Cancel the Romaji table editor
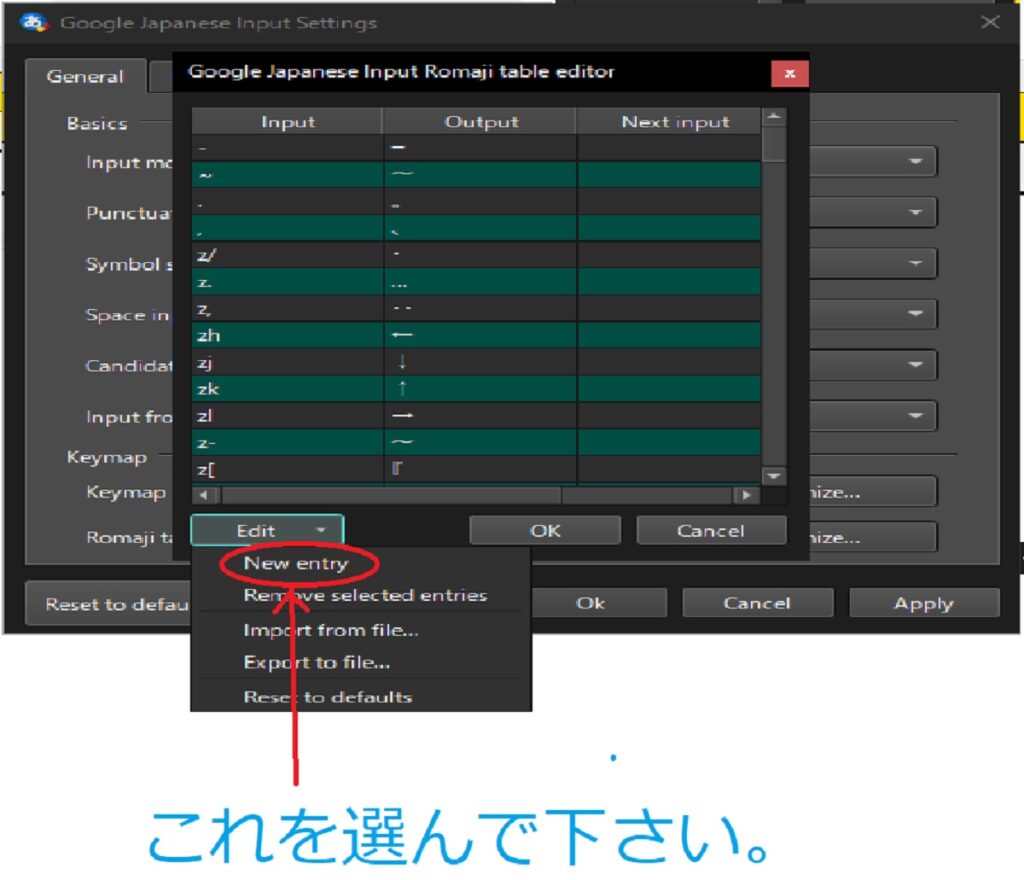The image size is (1024, 880). (711, 530)
